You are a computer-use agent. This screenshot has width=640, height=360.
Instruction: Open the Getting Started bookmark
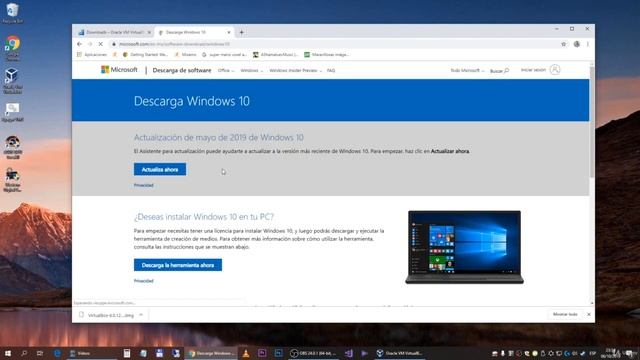tap(146, 54)
